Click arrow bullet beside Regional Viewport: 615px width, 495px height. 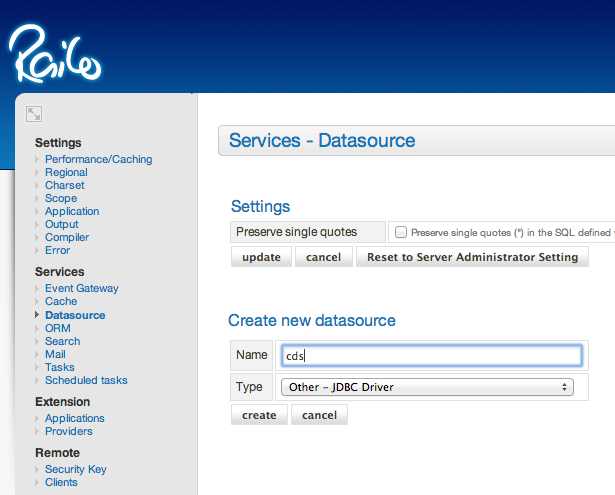[37, 172]
